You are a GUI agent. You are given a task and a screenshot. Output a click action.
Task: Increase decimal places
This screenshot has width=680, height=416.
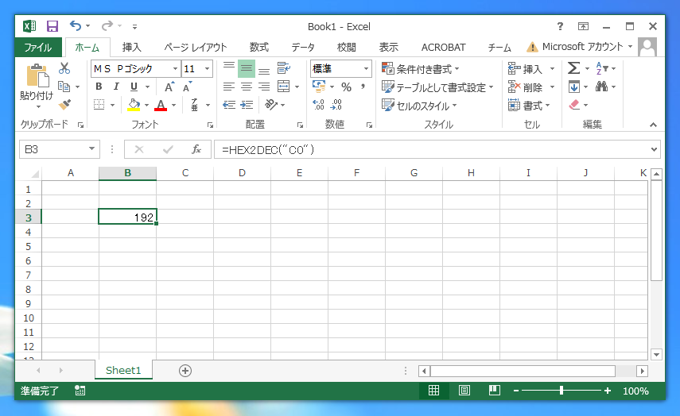(319, 105)
